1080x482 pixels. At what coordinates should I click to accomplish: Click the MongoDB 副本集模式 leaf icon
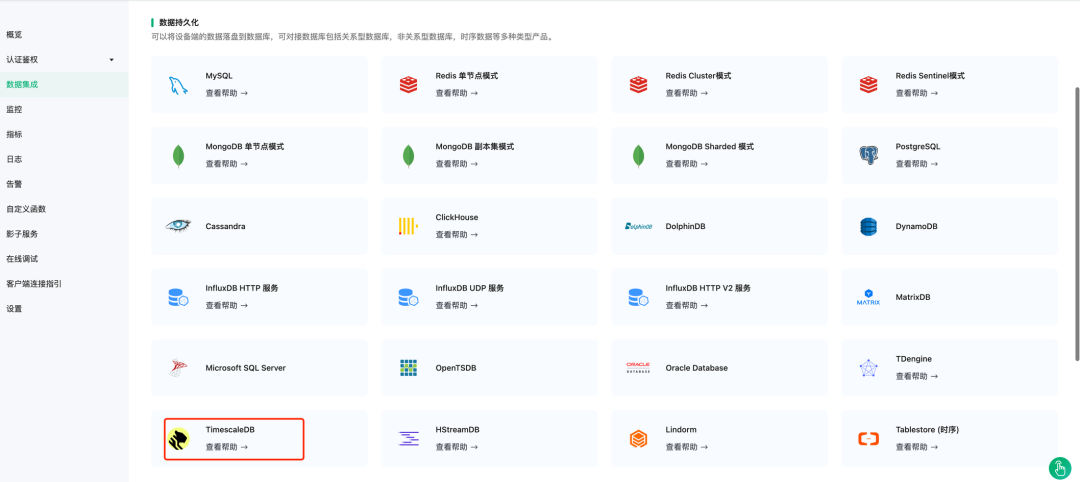pyautogui.click(x=408, y=156)
